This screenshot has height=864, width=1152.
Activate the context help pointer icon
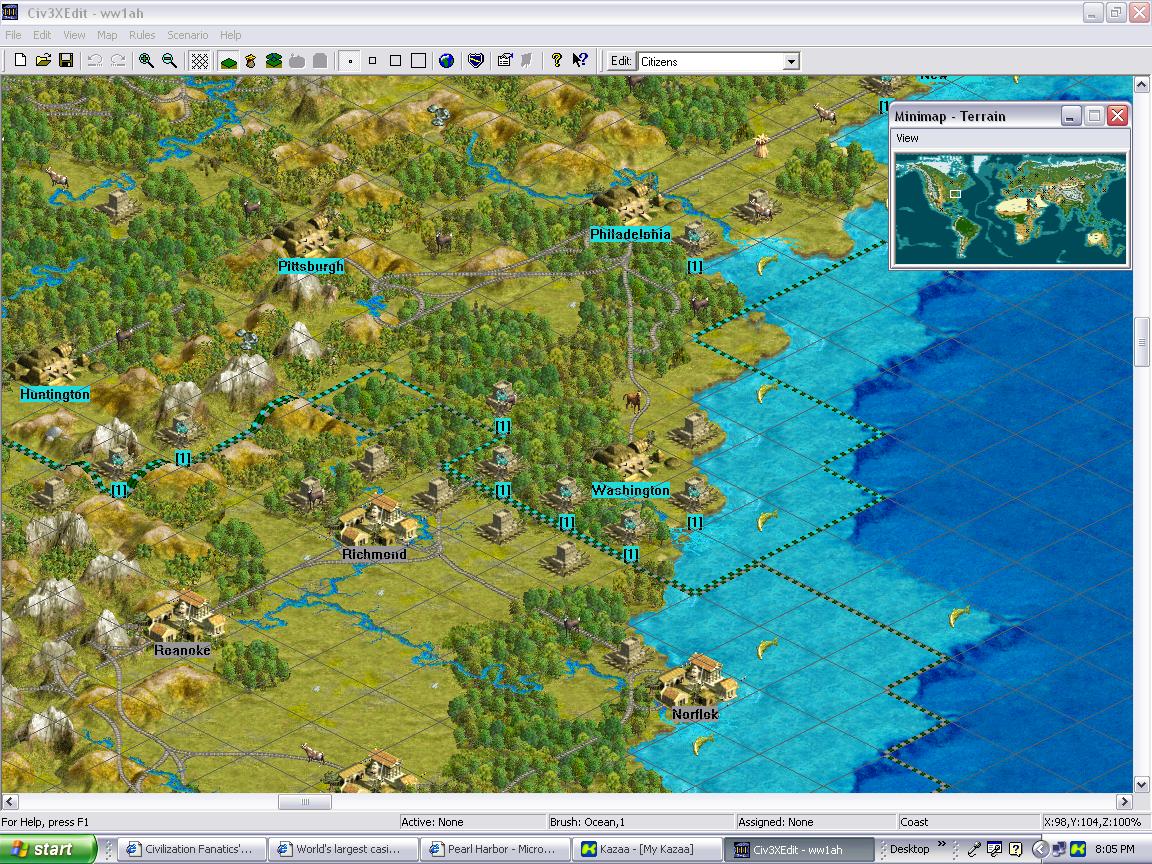(x=580, y=61)
